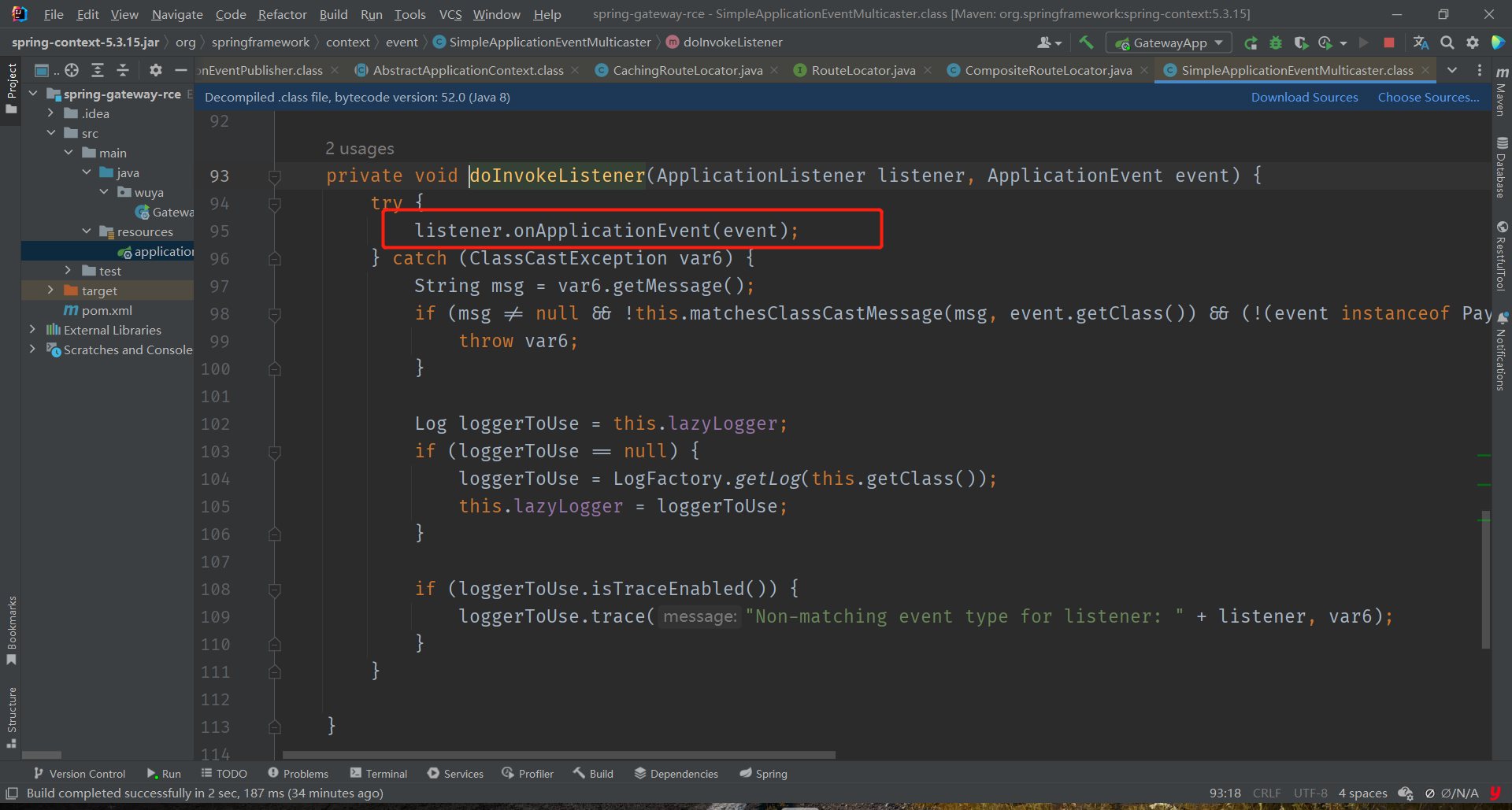Hide the Project panel with minus icon
This screenshot has height=810, width=1512.
(181, 70)
